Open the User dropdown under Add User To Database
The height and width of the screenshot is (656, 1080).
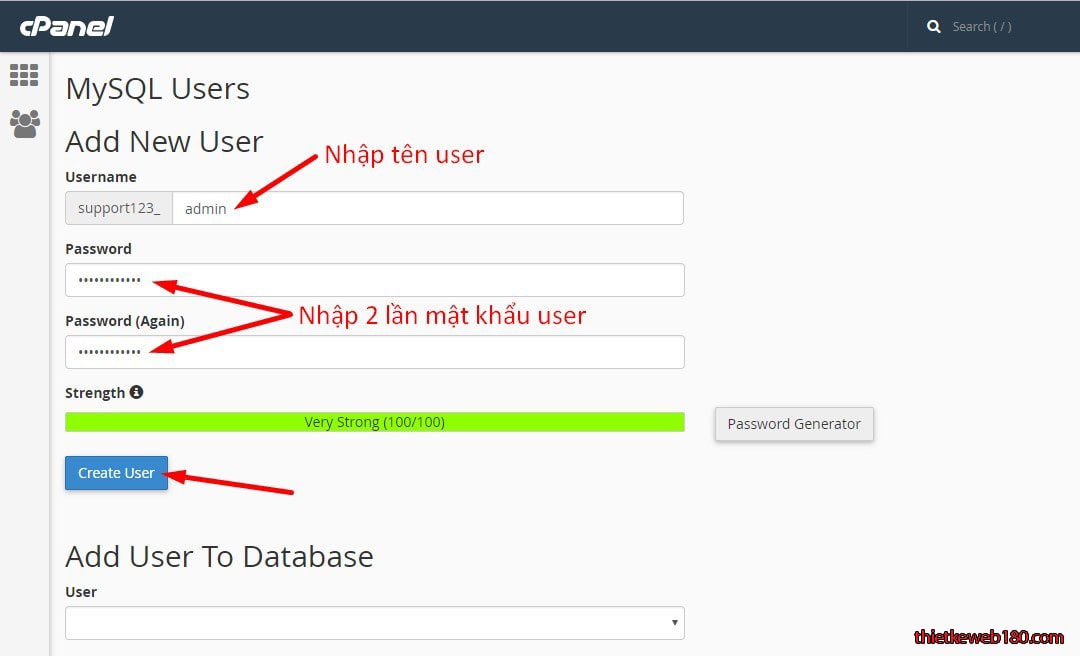coord(374,622)
